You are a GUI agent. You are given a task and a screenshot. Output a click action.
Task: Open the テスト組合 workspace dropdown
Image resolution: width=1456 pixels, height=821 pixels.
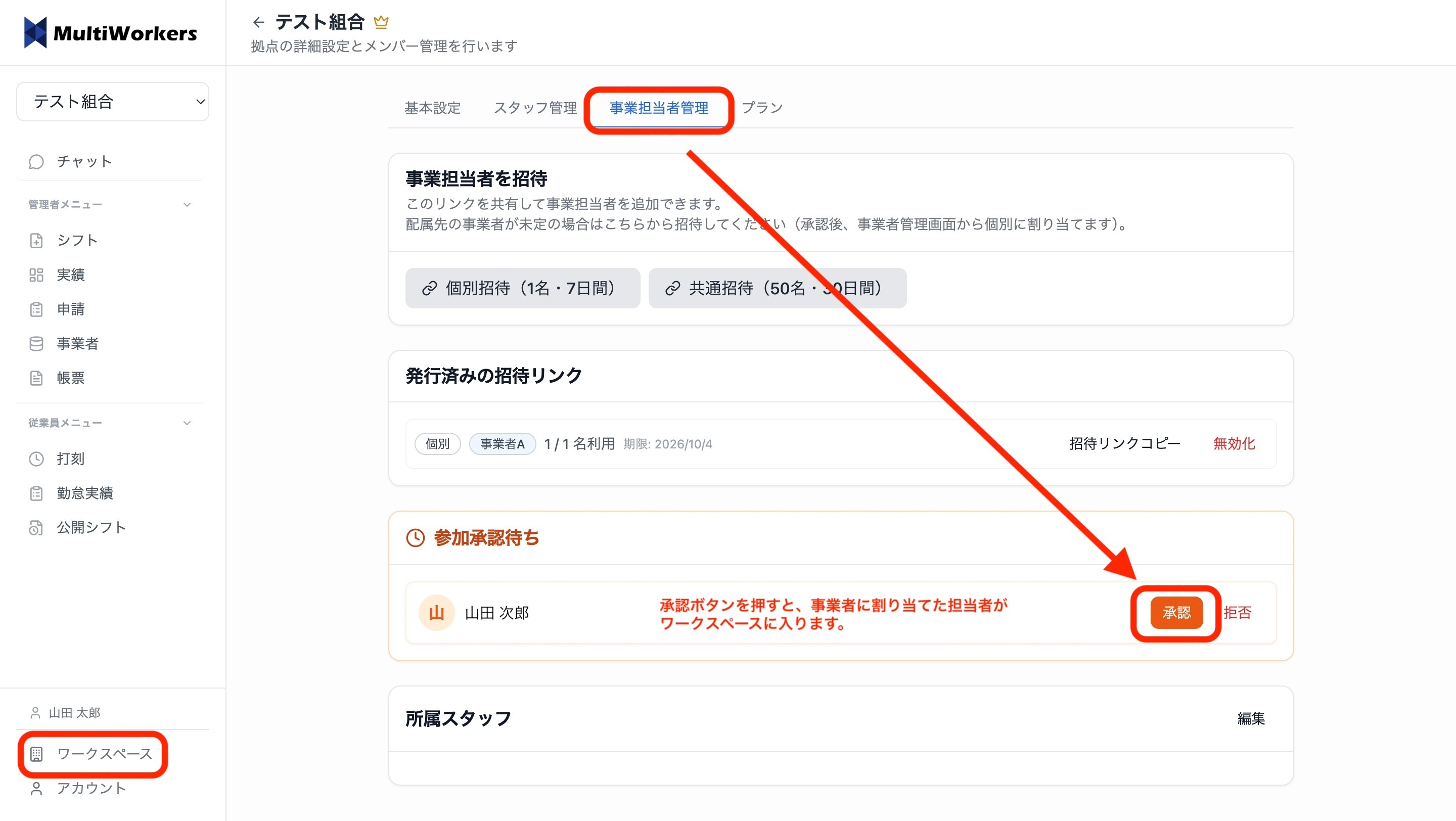(x=112, y=102)
